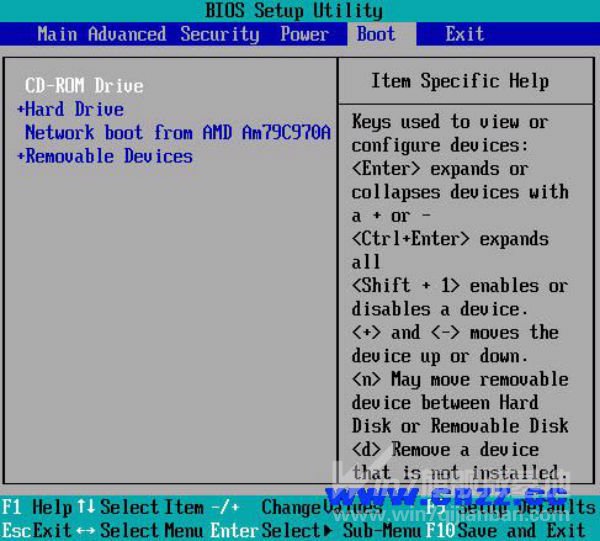
Task: Click the left-right arrow Select Menu icon
Action: pyautogui.click(x=85, y=530)
